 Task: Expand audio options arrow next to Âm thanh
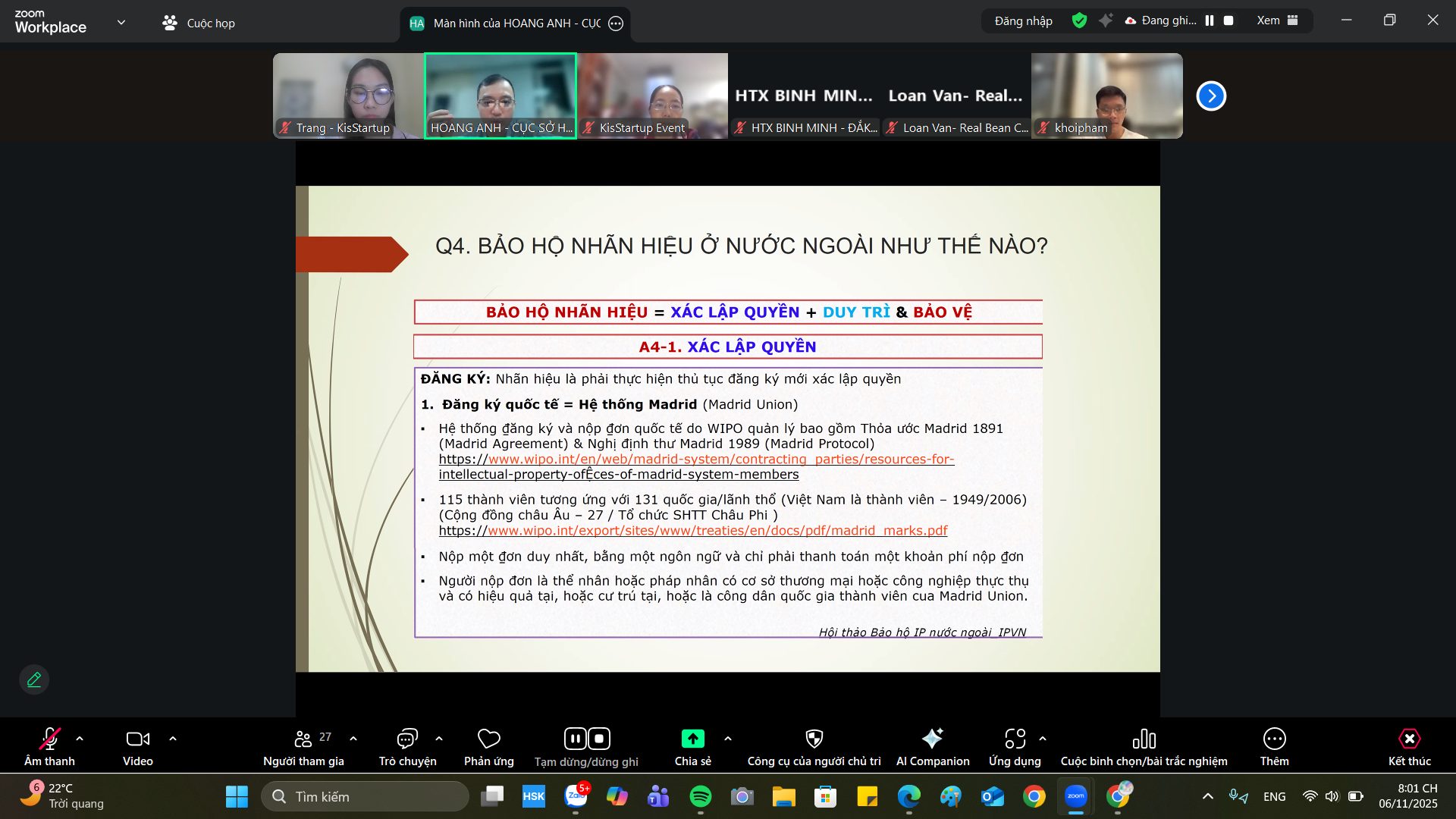(80, 739)
